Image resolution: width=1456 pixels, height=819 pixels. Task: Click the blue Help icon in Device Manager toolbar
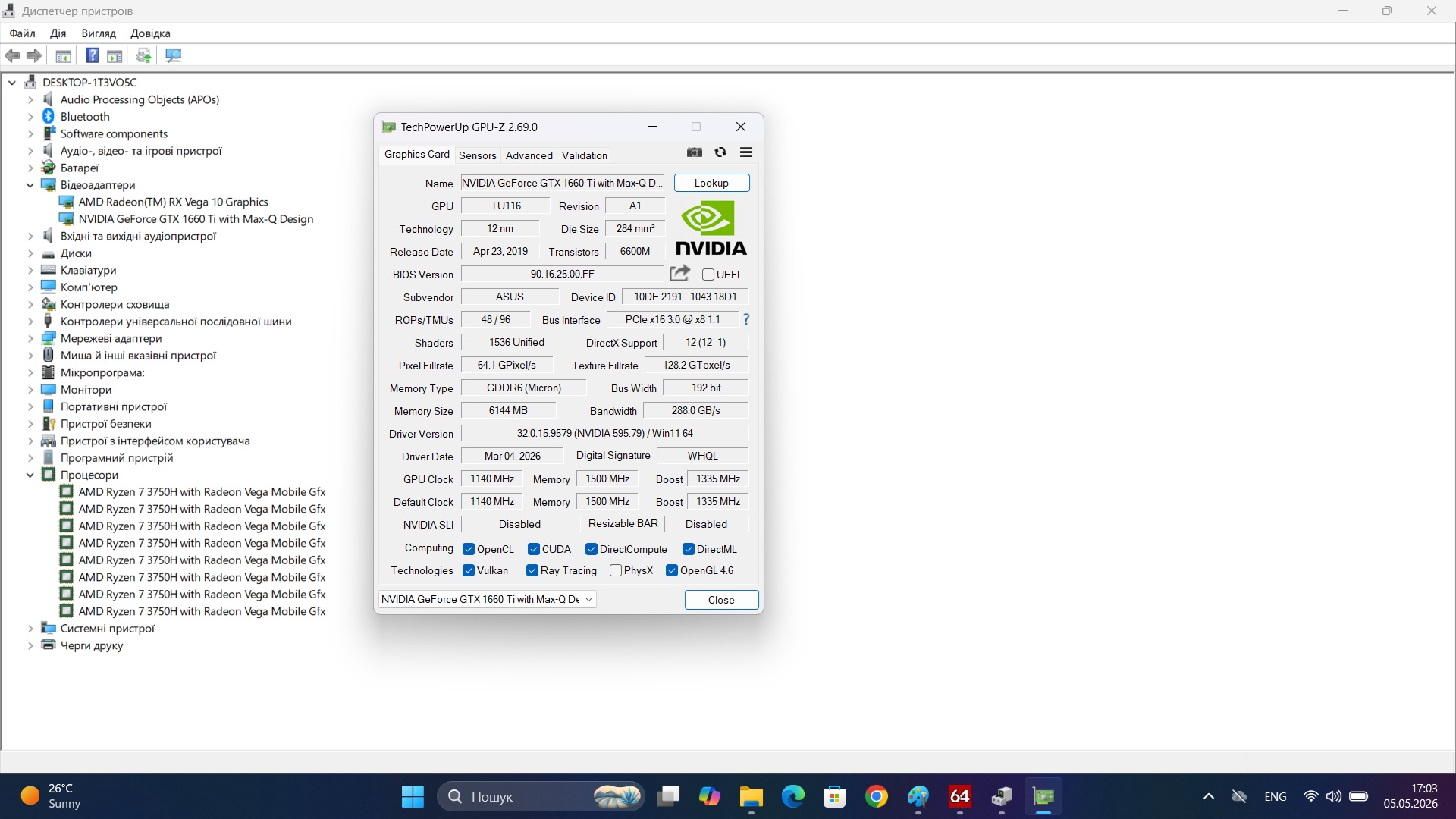pyautogui.click(x=92, y=55)
